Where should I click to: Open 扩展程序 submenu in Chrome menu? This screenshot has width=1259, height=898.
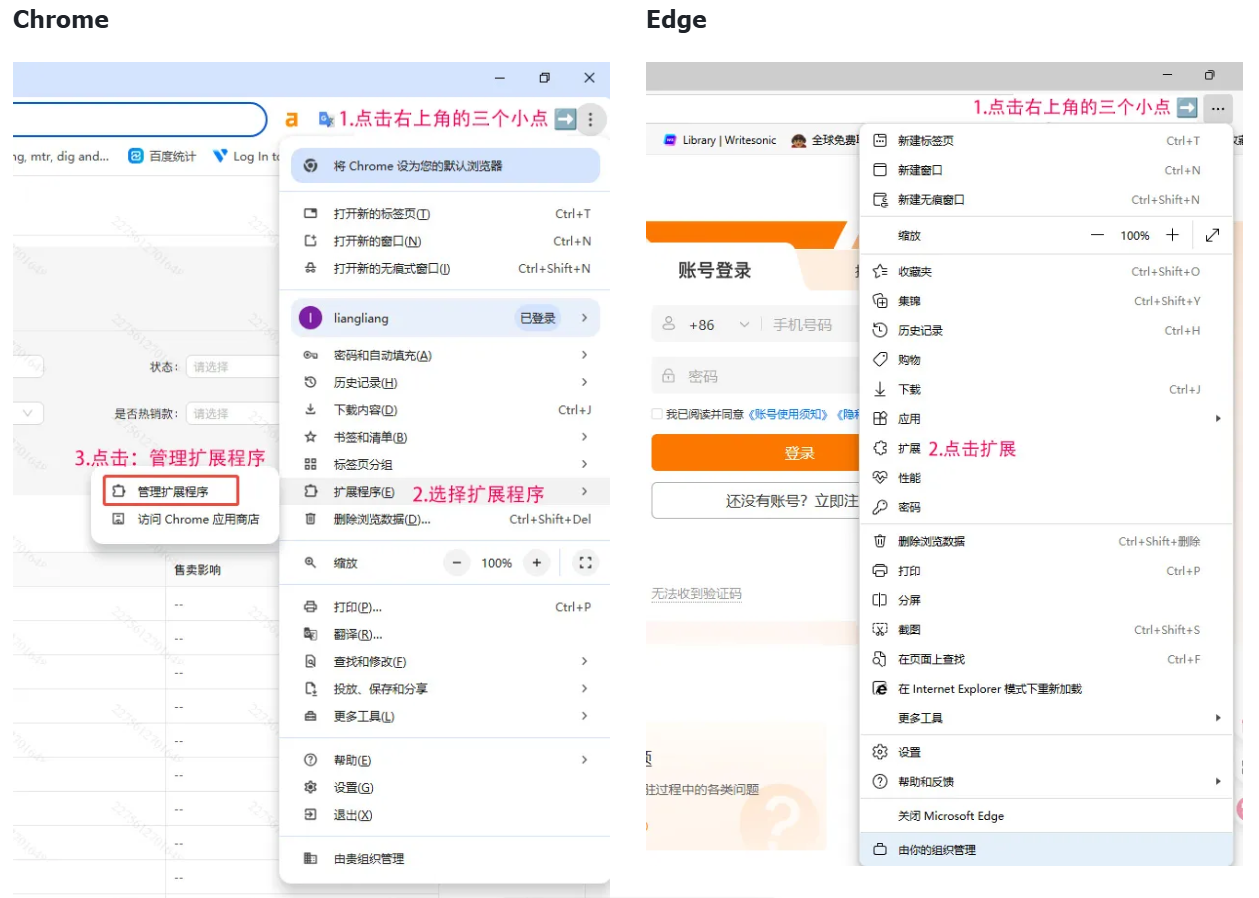click(445, 492)
